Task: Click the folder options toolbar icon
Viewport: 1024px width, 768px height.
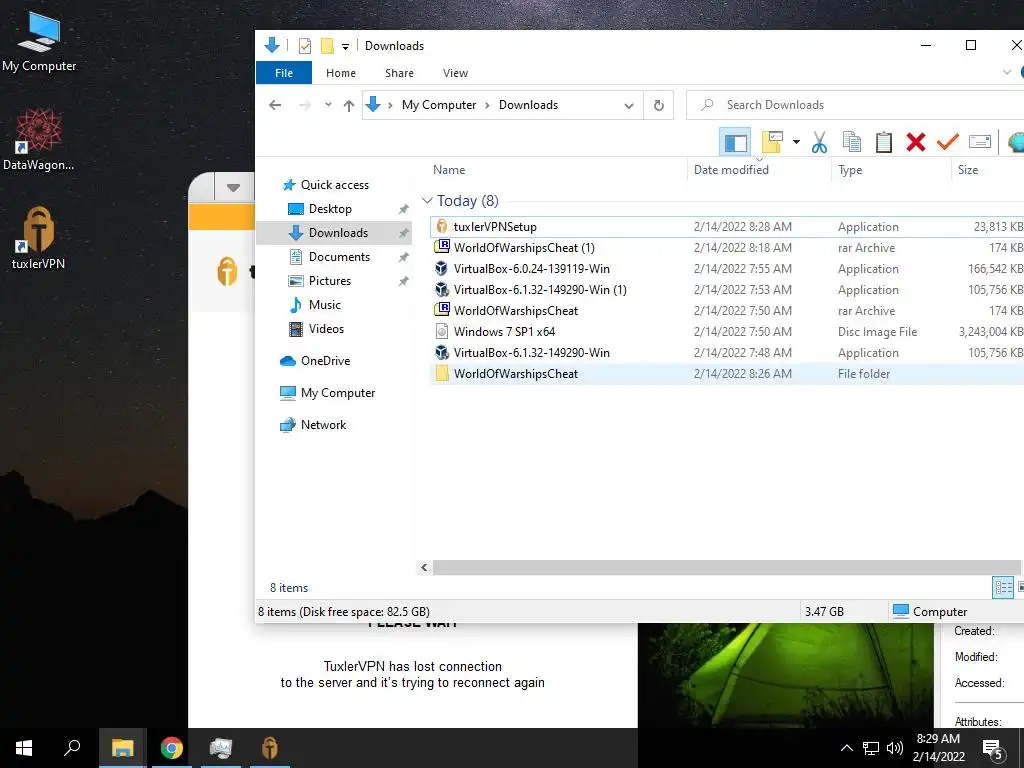Action: 773,142
